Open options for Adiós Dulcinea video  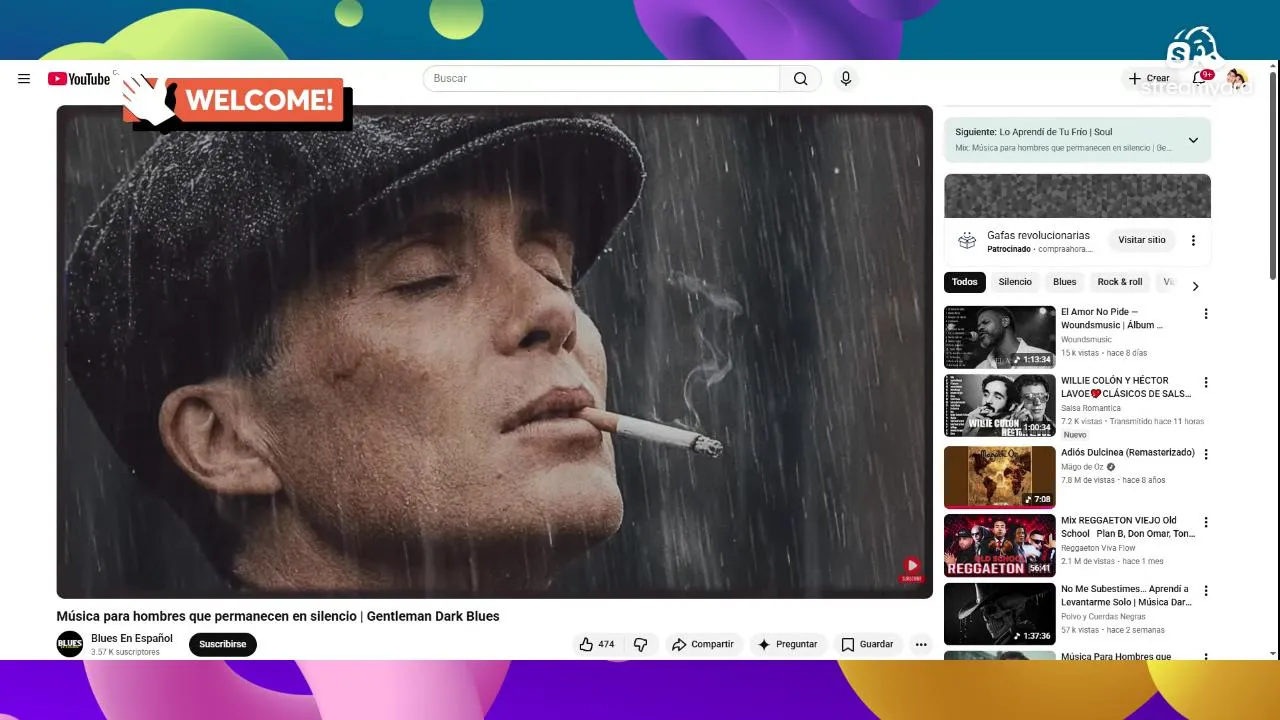(x=1206, y=454)
